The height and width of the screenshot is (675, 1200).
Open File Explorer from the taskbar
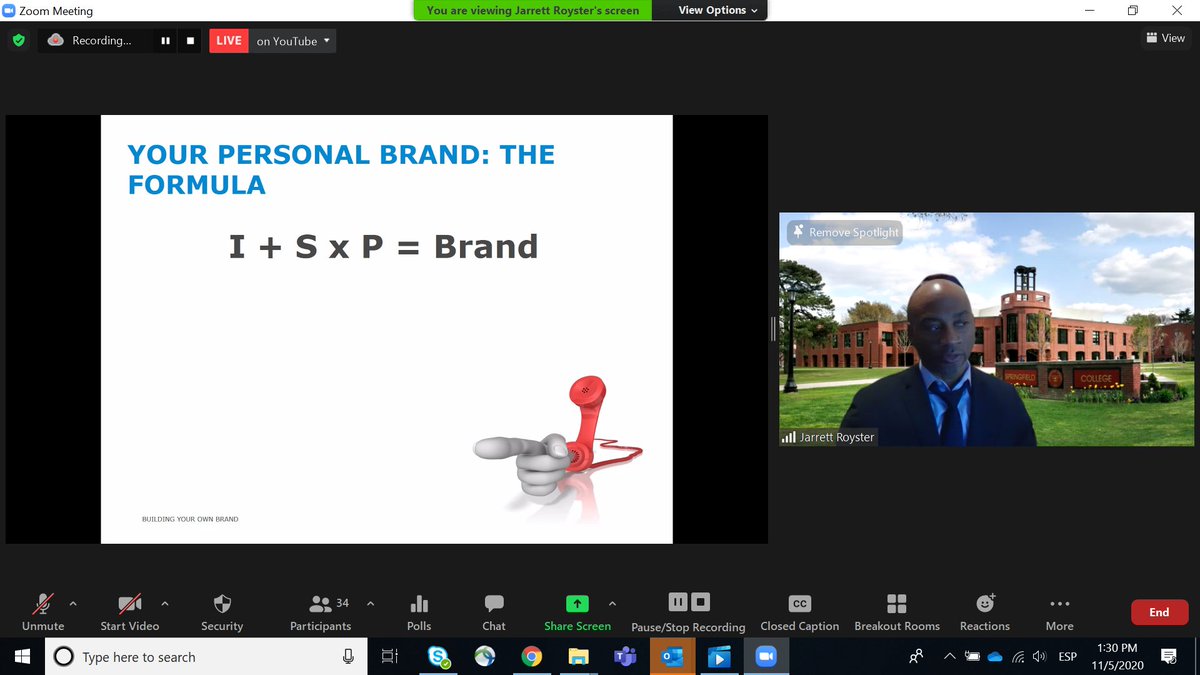coord(579,657)
